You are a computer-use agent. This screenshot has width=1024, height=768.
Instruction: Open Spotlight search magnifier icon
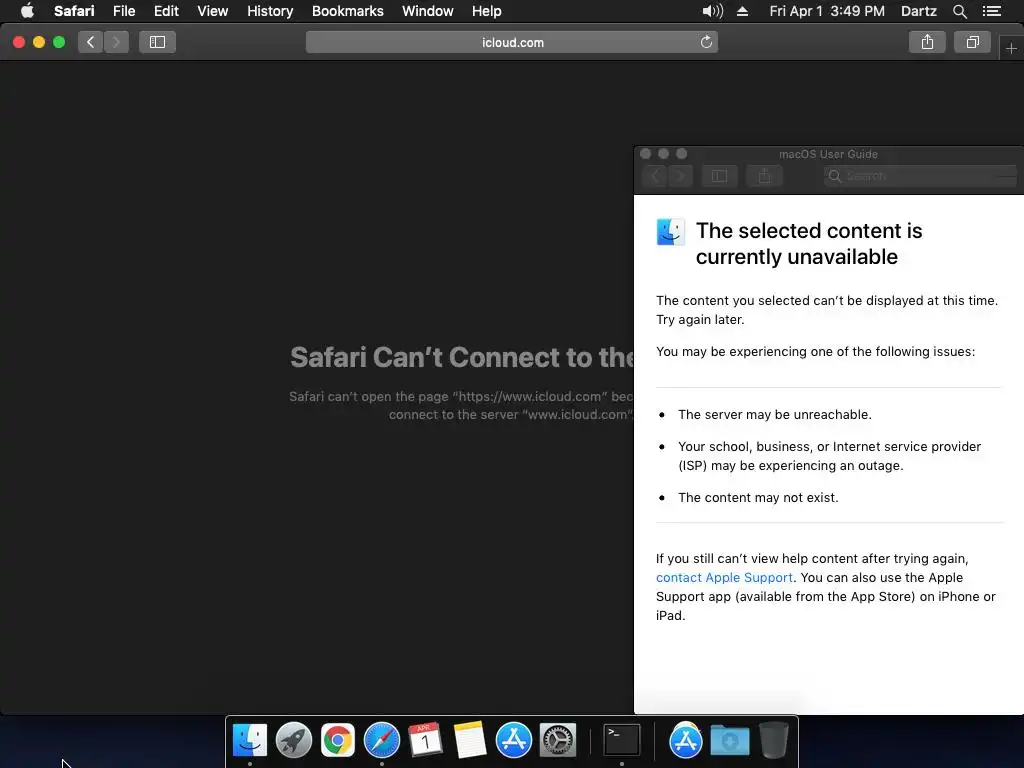pos(959,11)
